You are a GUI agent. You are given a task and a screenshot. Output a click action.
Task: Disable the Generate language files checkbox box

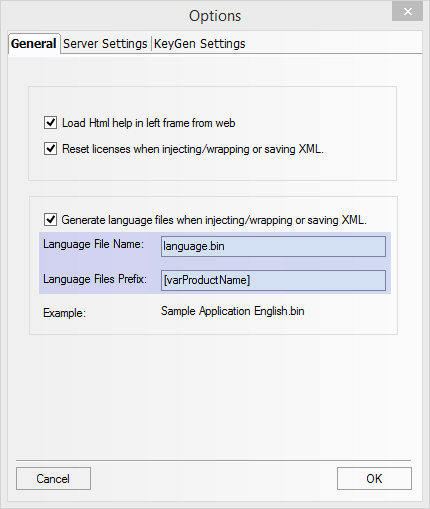(x=50, y=220)
